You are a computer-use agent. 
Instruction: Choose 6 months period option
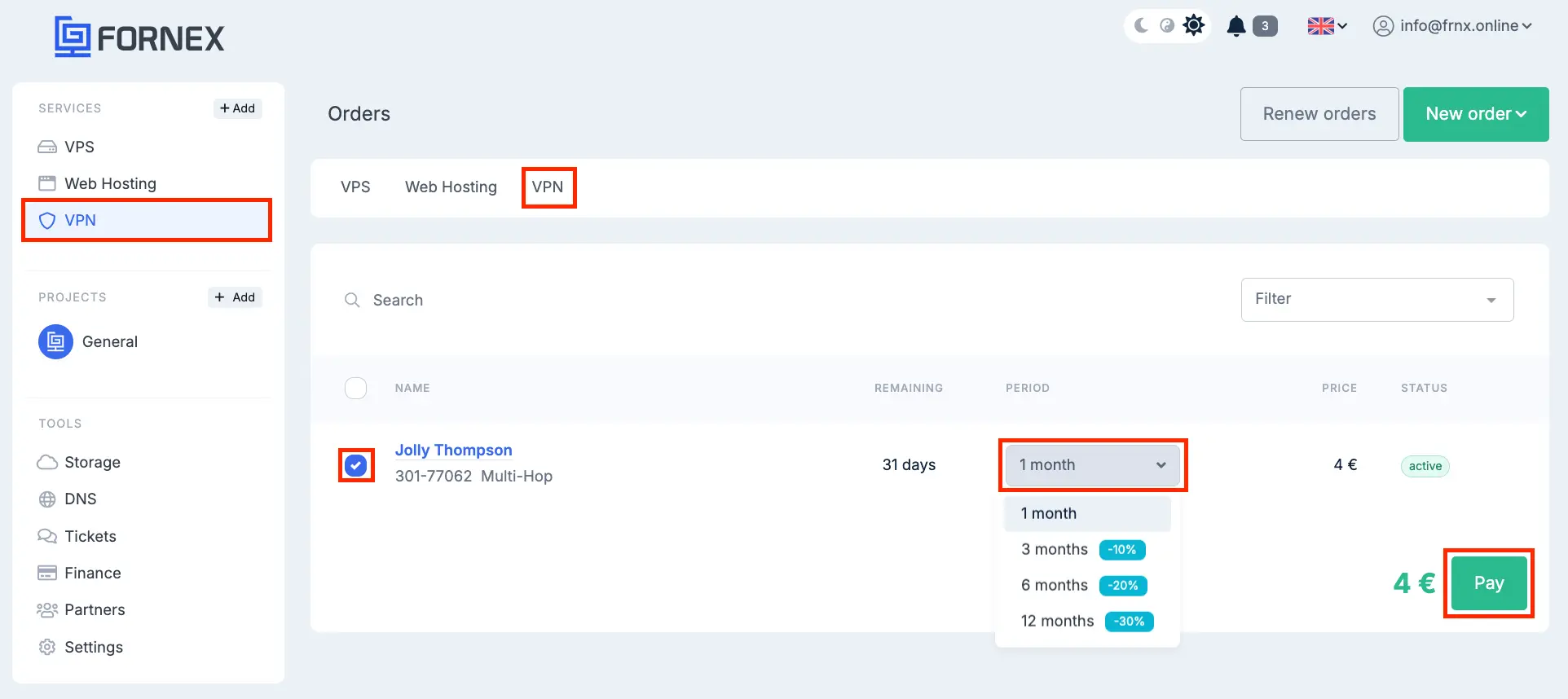click(x=1087, y=585)
